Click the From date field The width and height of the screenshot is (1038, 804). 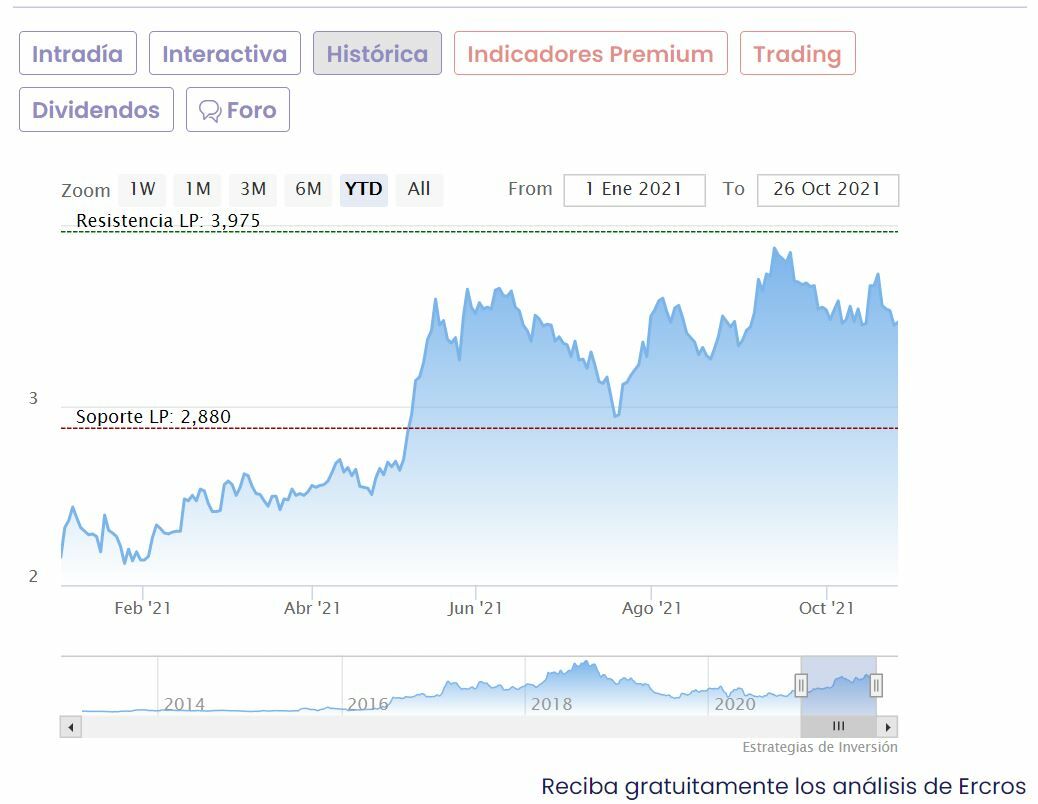point(634,189)
